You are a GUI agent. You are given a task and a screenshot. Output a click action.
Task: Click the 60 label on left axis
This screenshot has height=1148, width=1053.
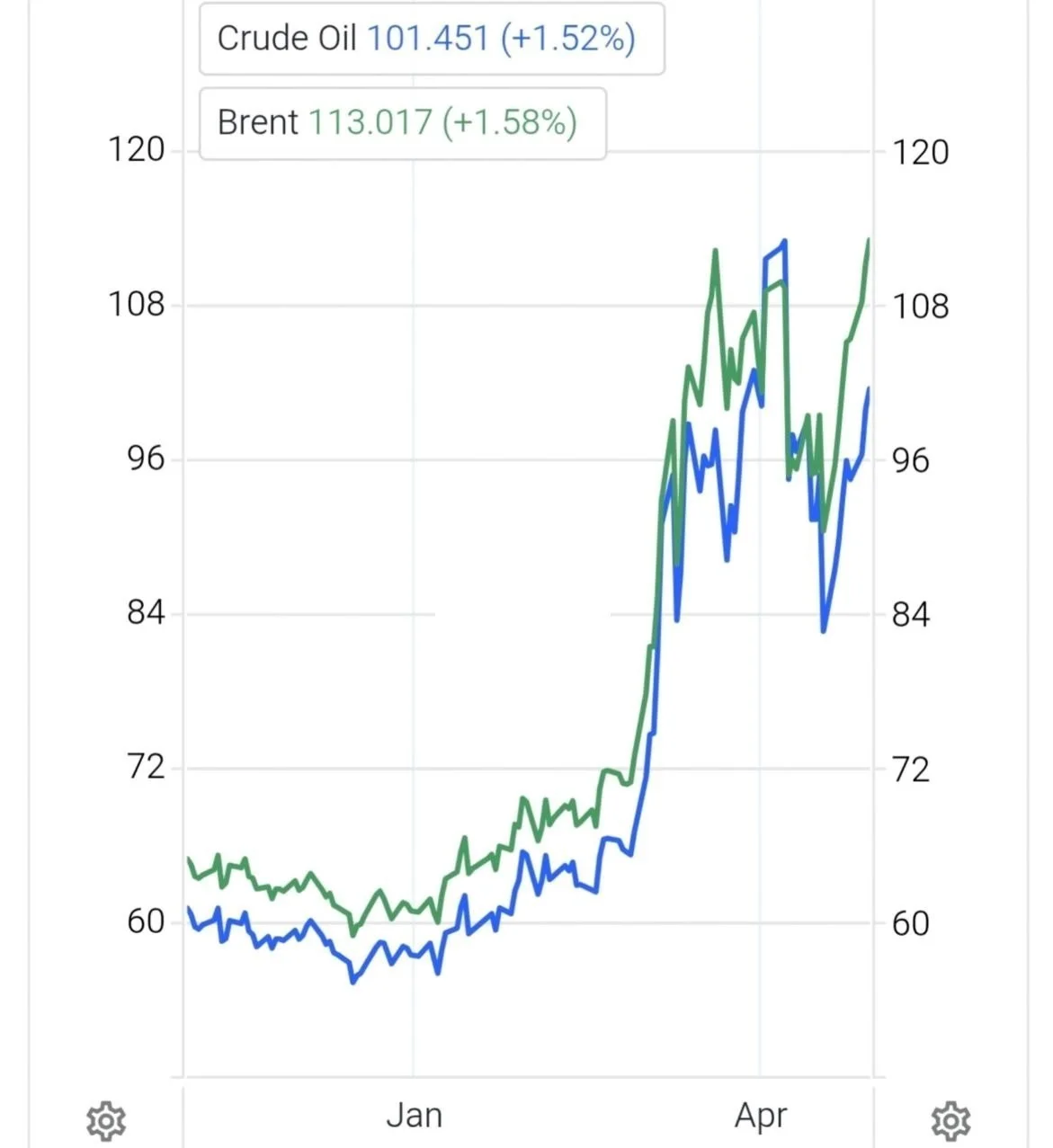146,921
